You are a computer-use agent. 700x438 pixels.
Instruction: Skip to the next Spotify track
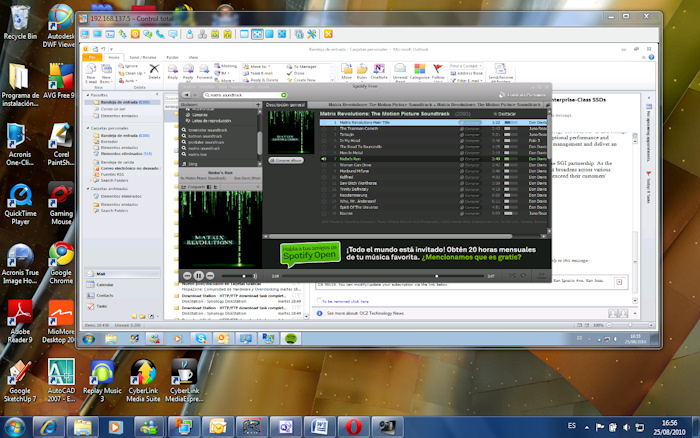point(210,275)
